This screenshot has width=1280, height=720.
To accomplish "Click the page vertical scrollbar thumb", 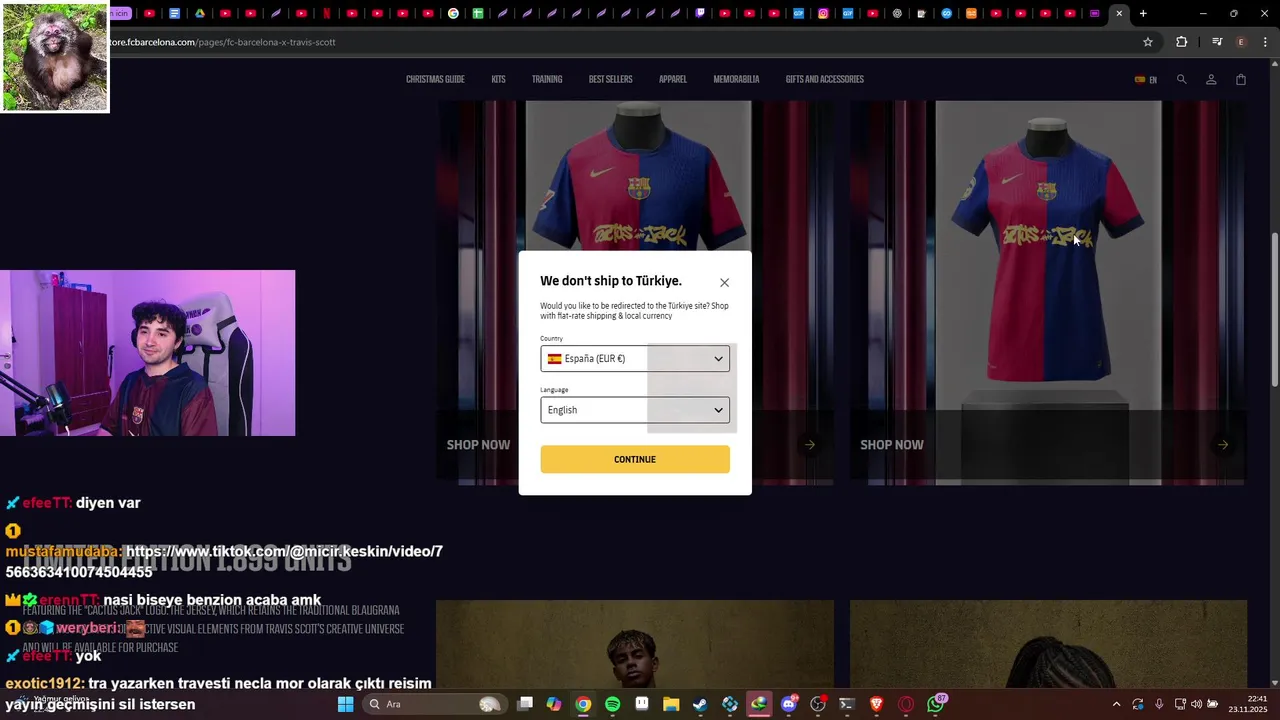I will click(1275, 310).
